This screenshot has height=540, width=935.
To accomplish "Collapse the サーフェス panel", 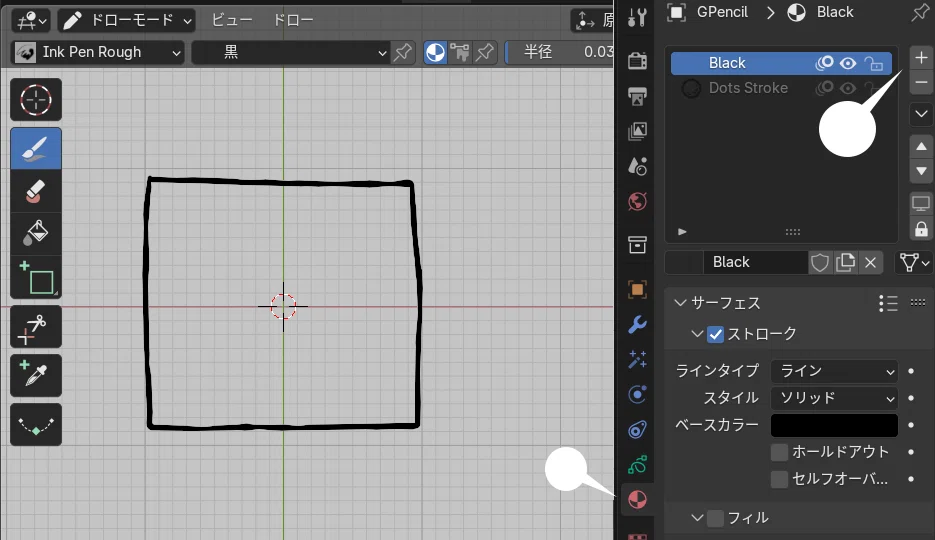I will (680, 303).
